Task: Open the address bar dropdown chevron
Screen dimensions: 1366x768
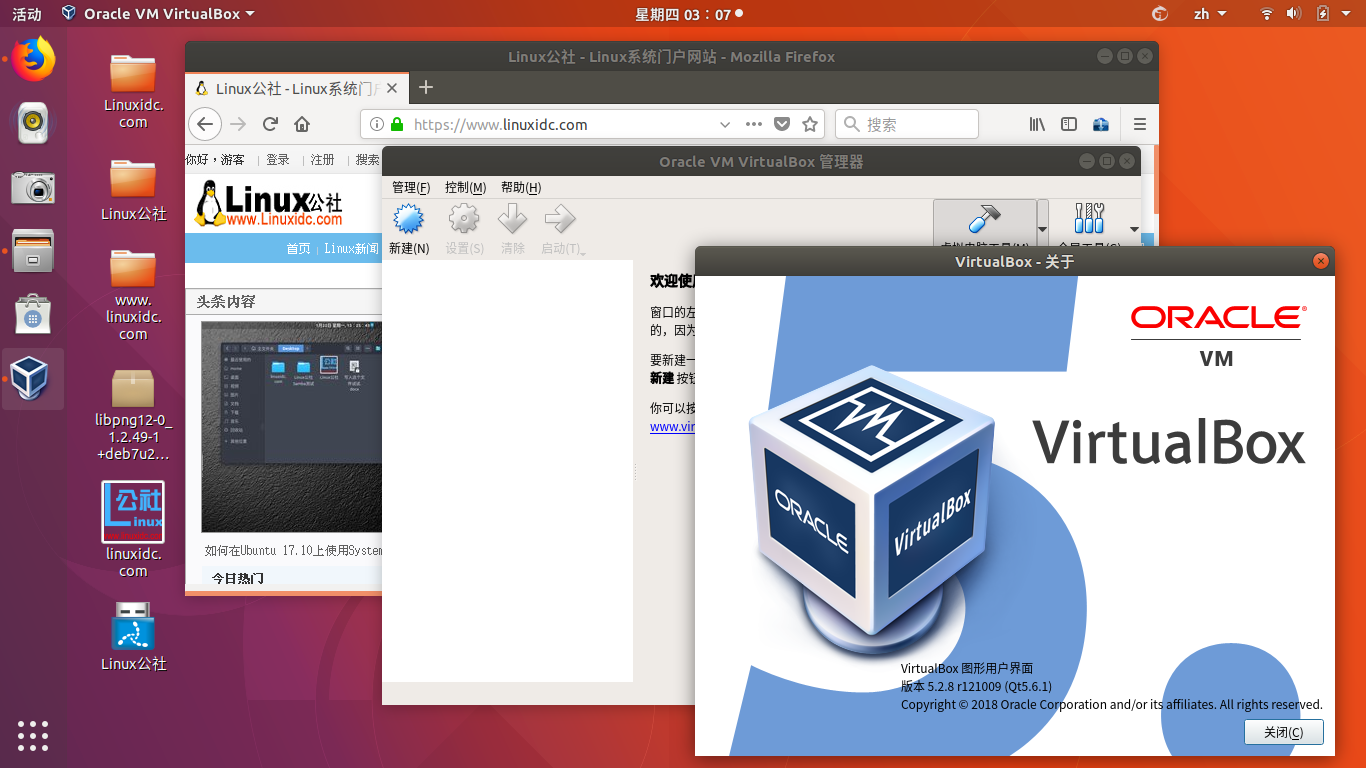Action: [x=724, y=124]
